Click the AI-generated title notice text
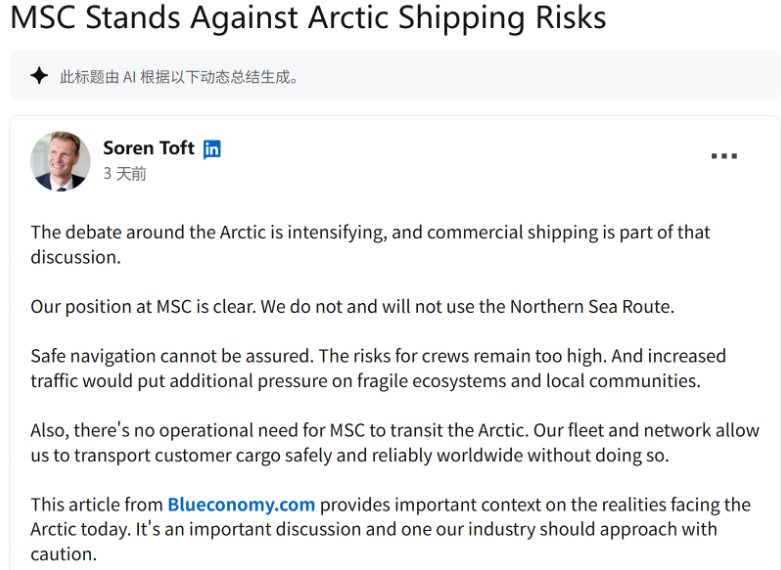This screenshot has height=570, width=781. 179,76
